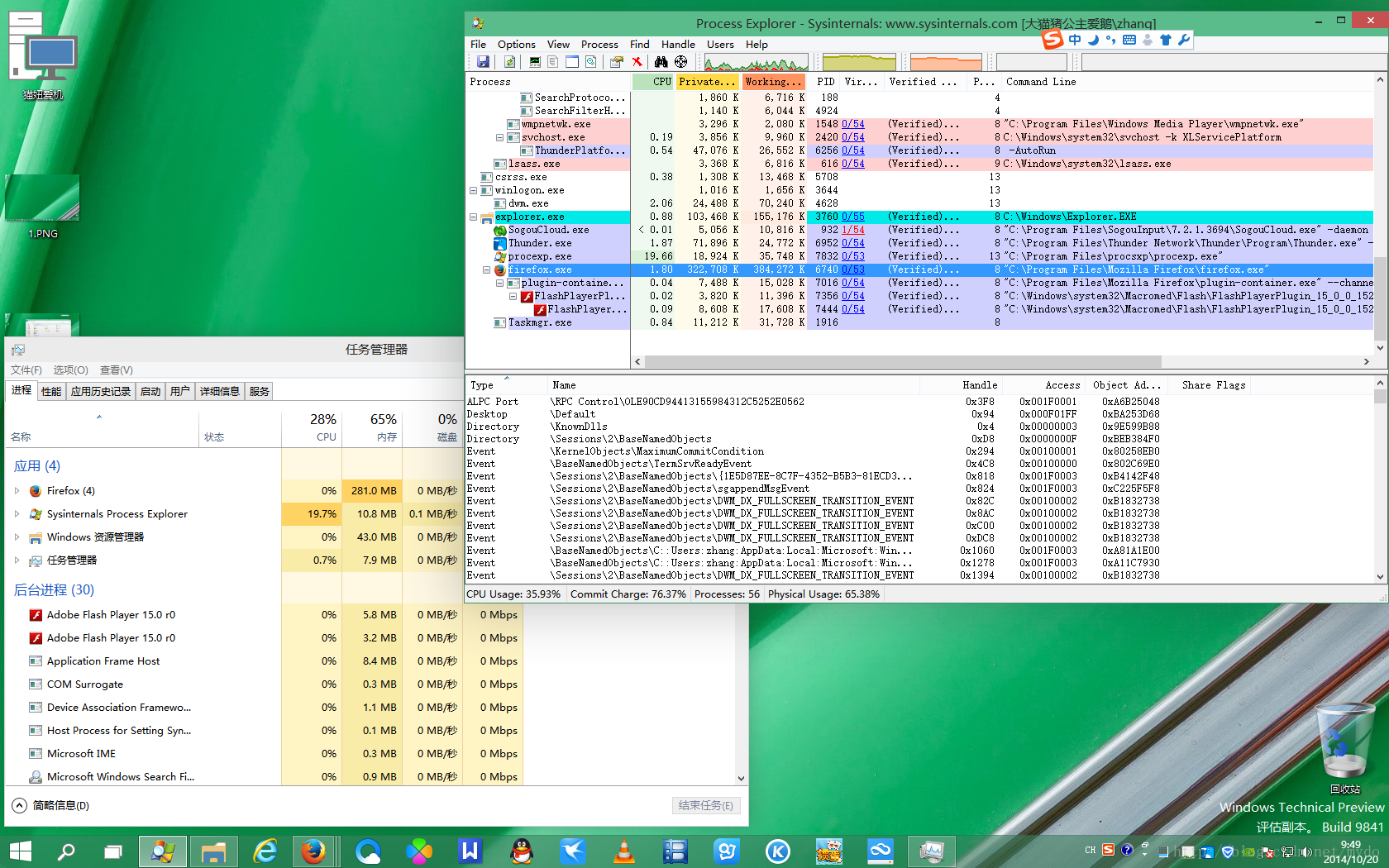Open the 0/53 VirusTotal link for firefox.exe
This screenshot has width=1389, height=868.
[853, 270]
